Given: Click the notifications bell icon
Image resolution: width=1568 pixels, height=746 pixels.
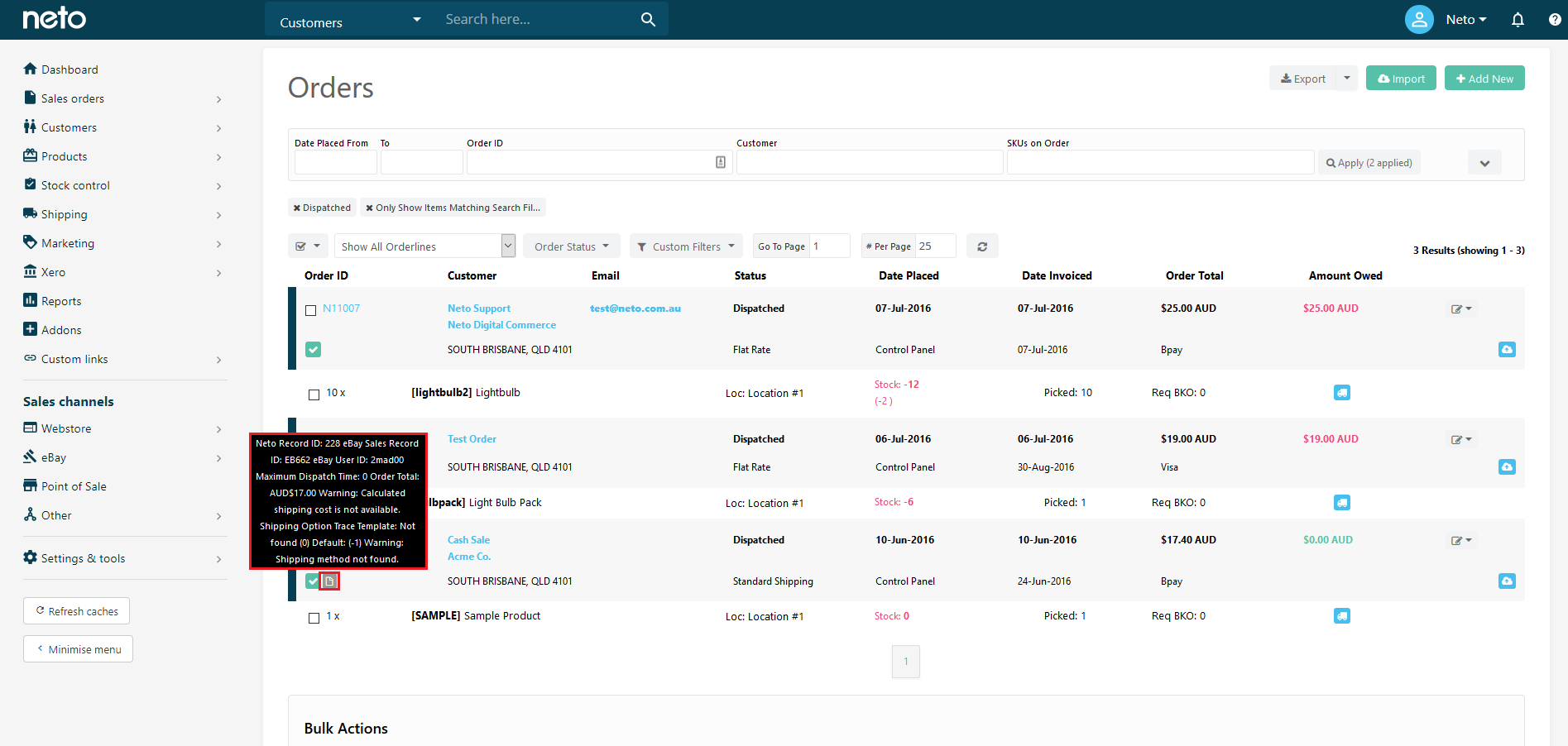Looking at the screenshot, I should pyautogui.click(x=1518, y=20).
